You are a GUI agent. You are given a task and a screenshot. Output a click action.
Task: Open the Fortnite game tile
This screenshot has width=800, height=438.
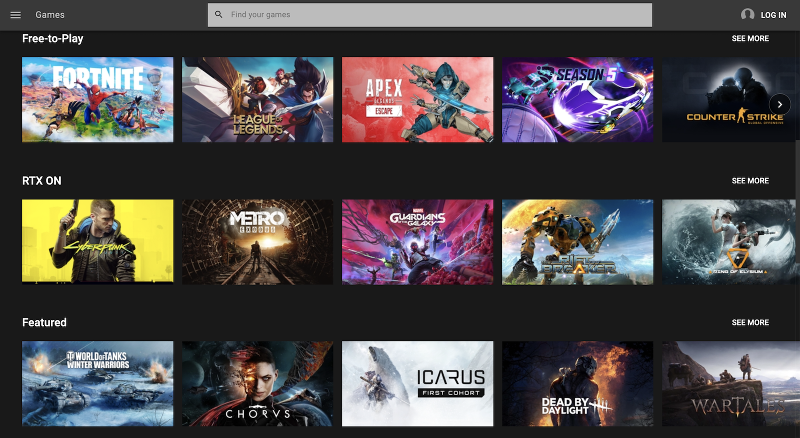[x=97, y=100]
